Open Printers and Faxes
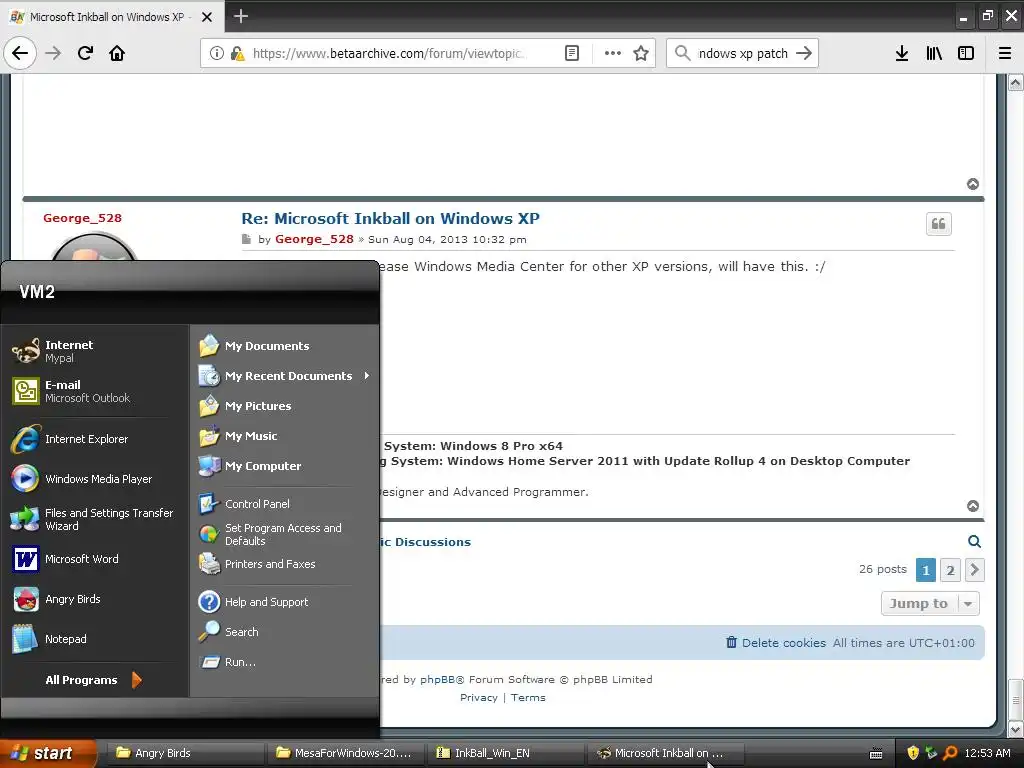 tap(285, 564)
